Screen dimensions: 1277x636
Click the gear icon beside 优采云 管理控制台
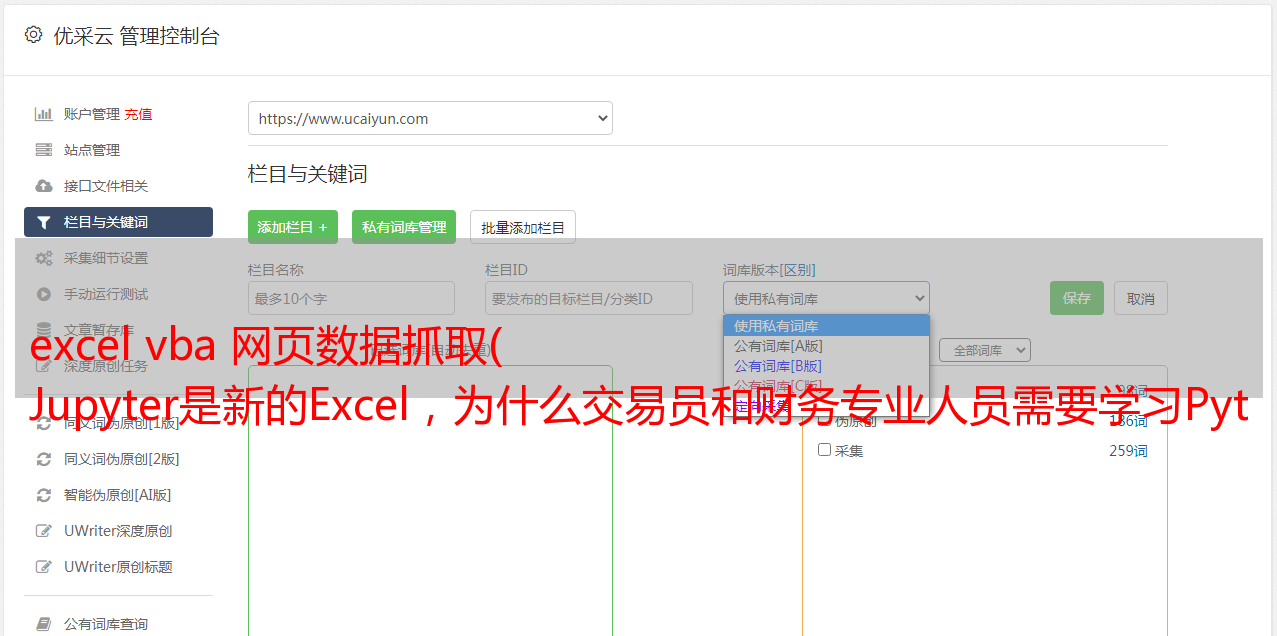tap(33, 35)
